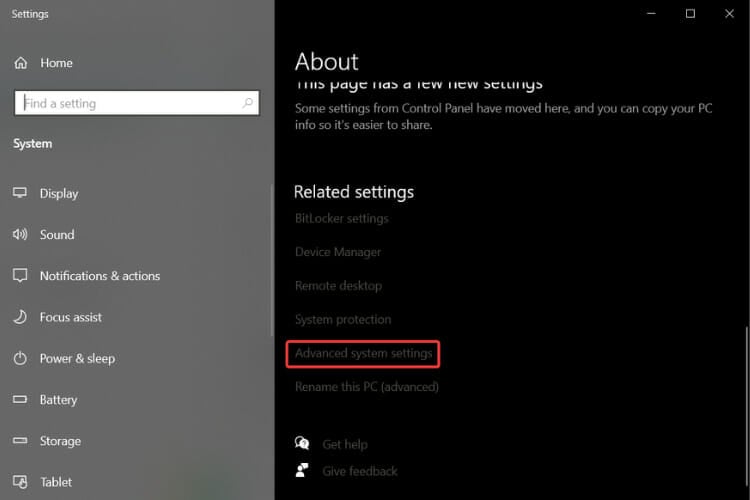Open System protection link
This screenshot has height=500, width=750.
coord(343,320)
